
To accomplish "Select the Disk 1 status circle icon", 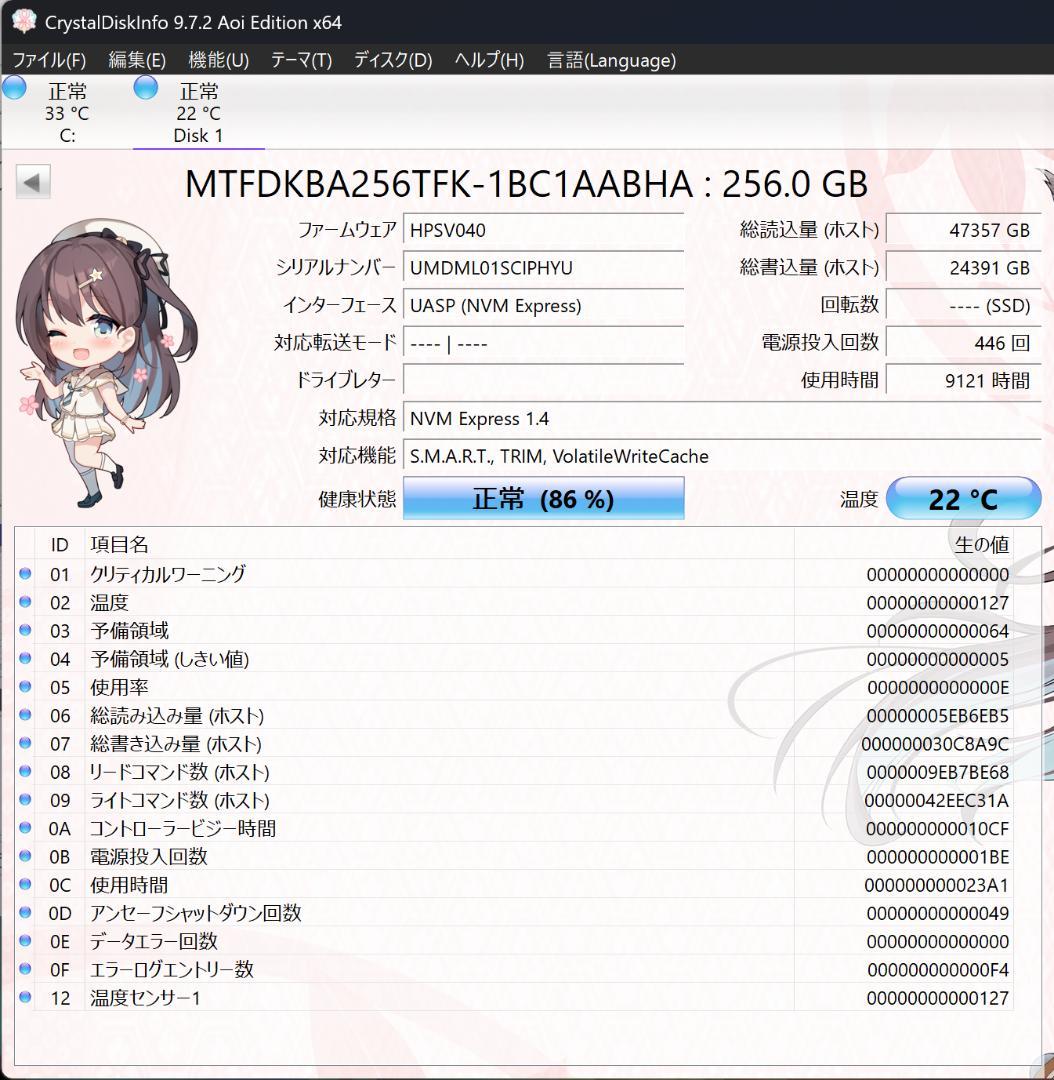I will [145, 88].
